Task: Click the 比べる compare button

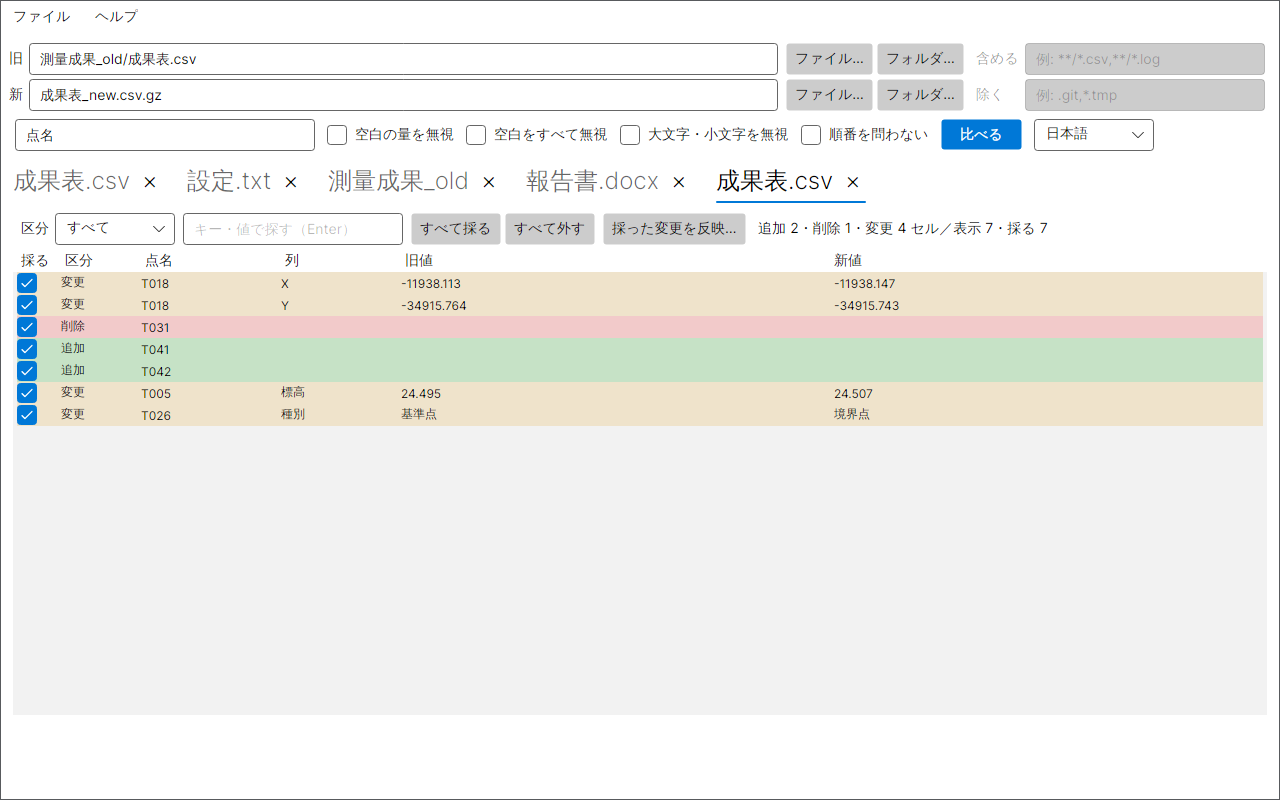Action: coord(981,135)
